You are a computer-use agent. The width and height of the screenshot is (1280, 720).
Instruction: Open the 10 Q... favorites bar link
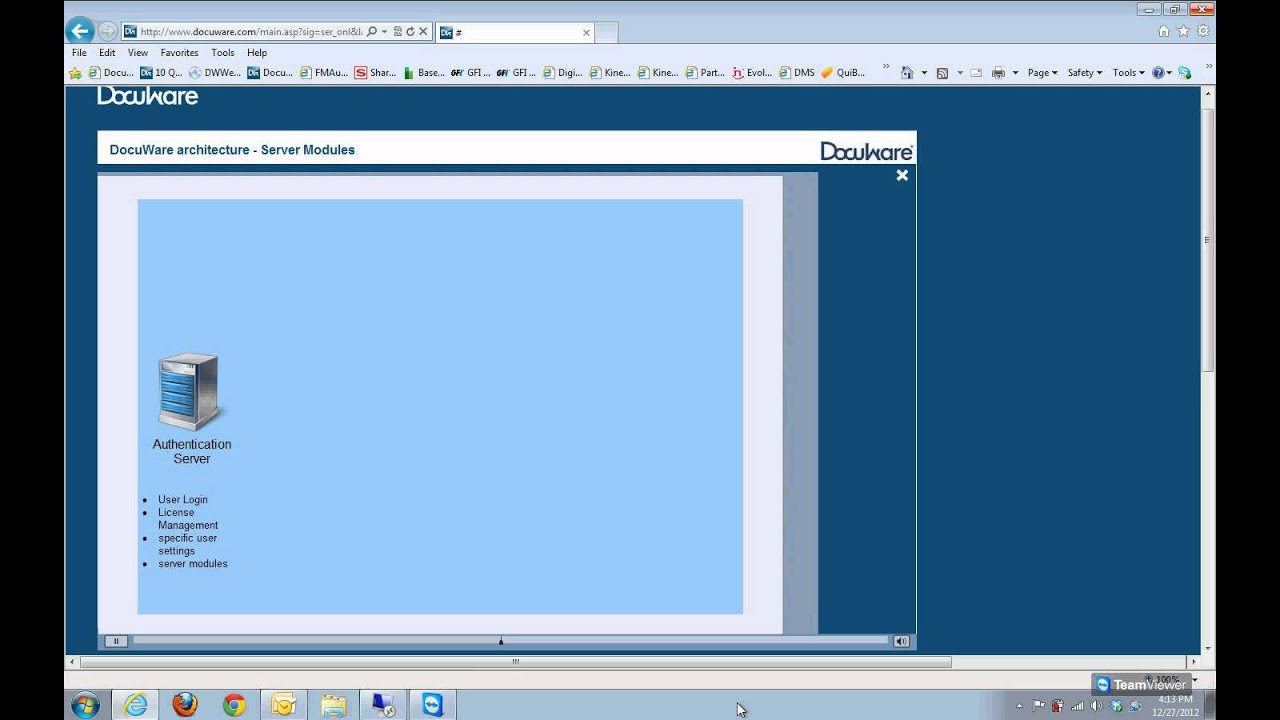pyautogui.click(x=161, y=73)
